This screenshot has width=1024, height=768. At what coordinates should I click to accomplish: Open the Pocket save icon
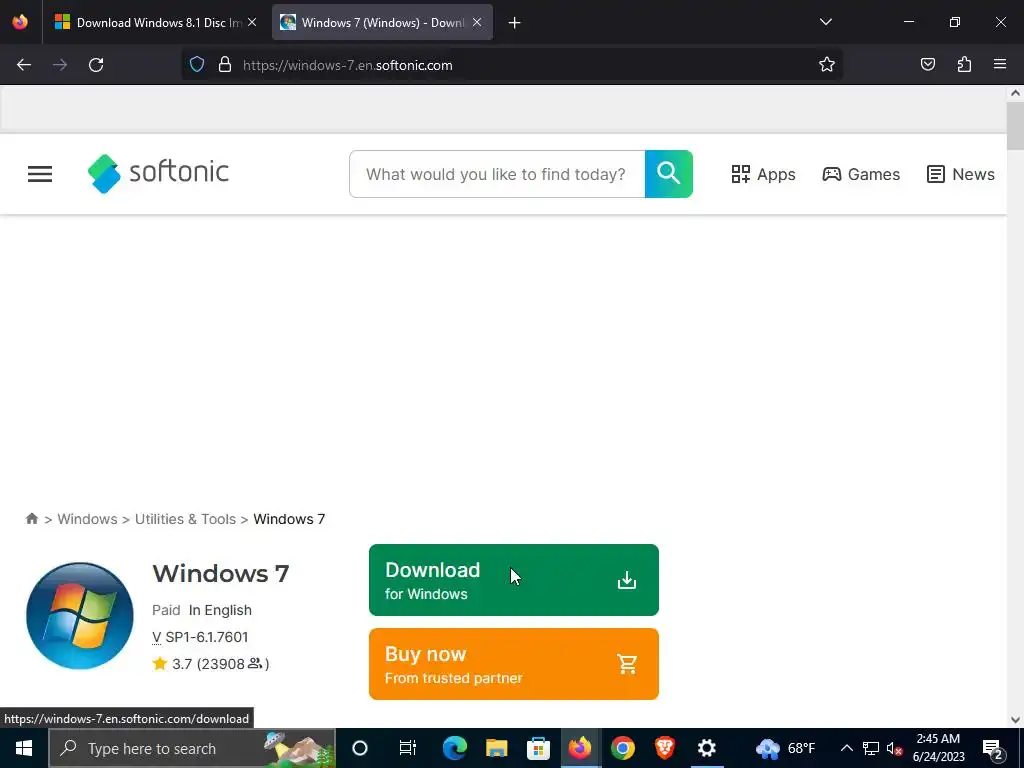928,65
